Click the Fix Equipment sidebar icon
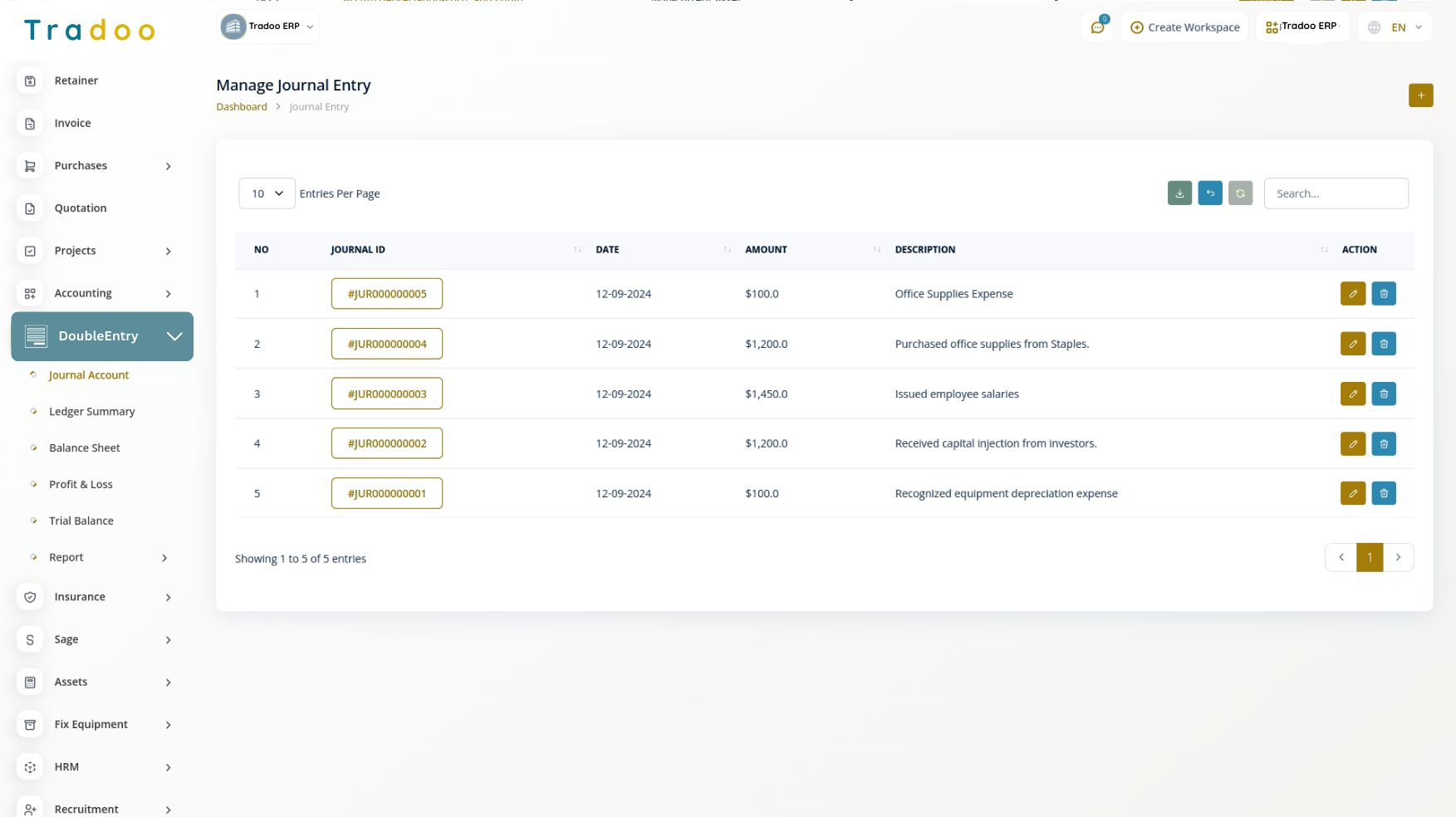 (x=30, y=725)
